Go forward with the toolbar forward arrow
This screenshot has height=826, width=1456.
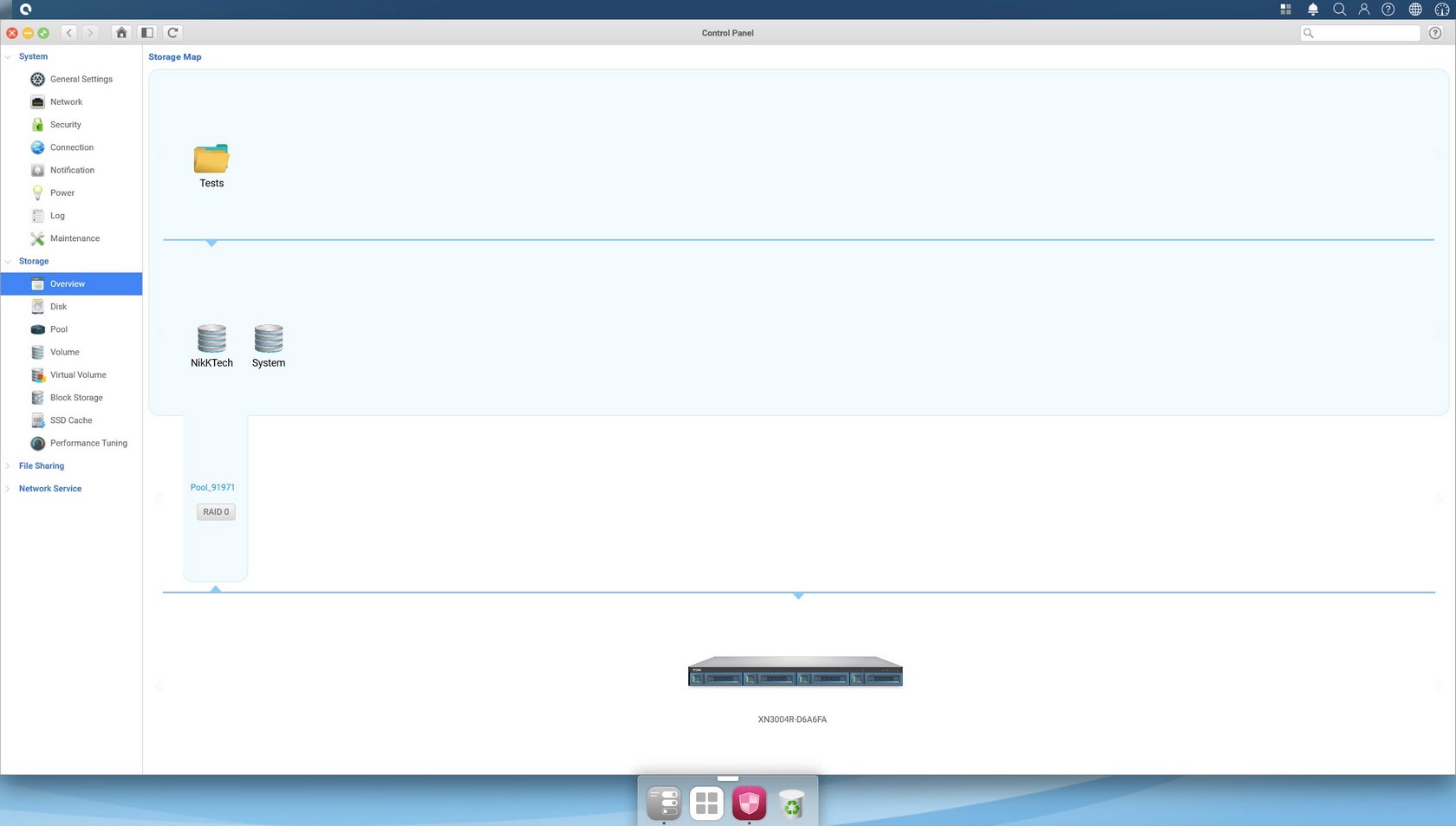(89, 33)
